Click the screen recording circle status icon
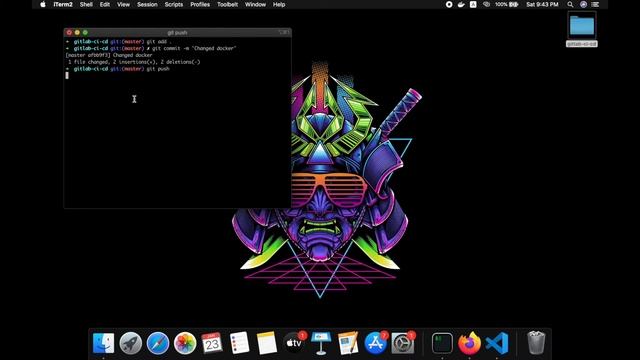This screenshot has width=640, height=360. coord(449,4)
